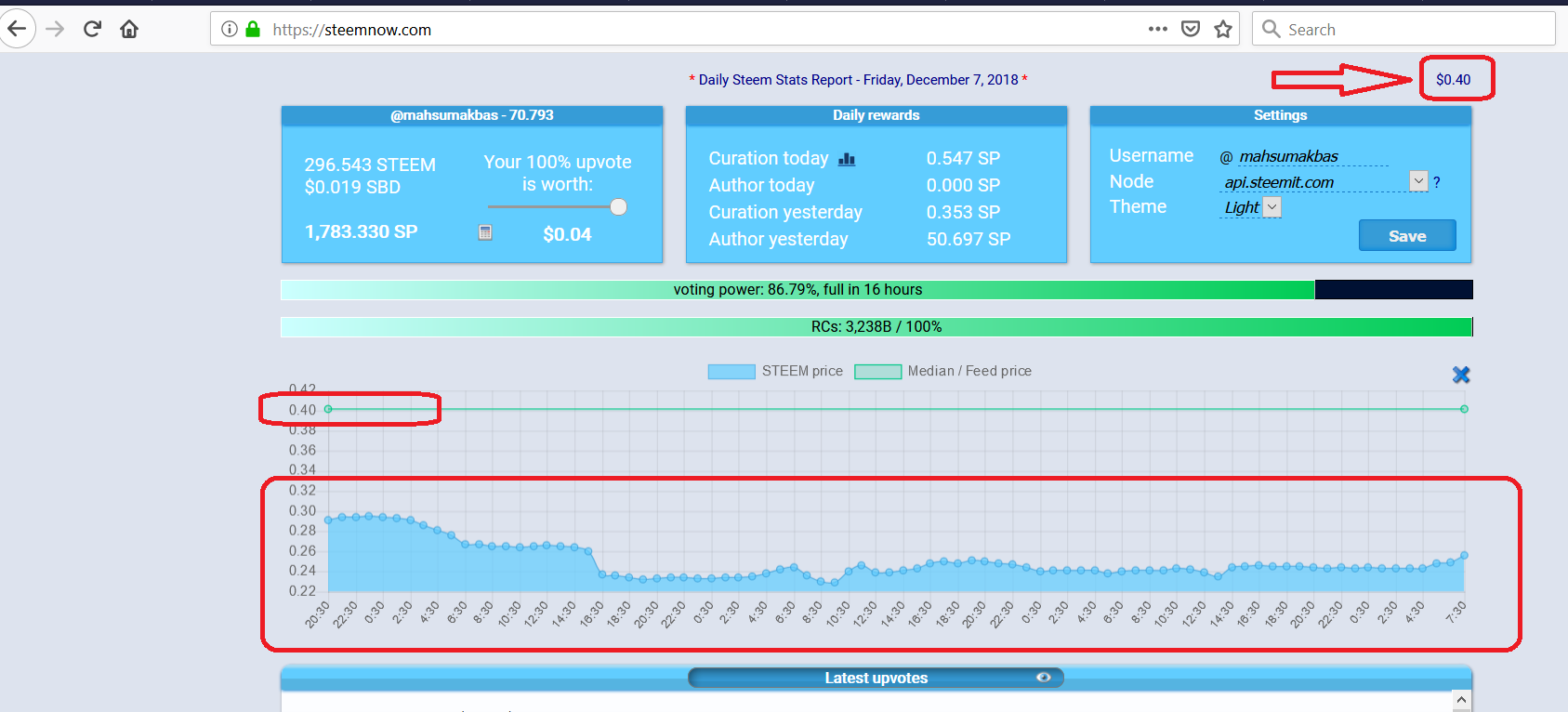The image size is (1568, 712).
Task: Click the scrollbar up arrow in upvotes panel
Action: click(1461, 700)
